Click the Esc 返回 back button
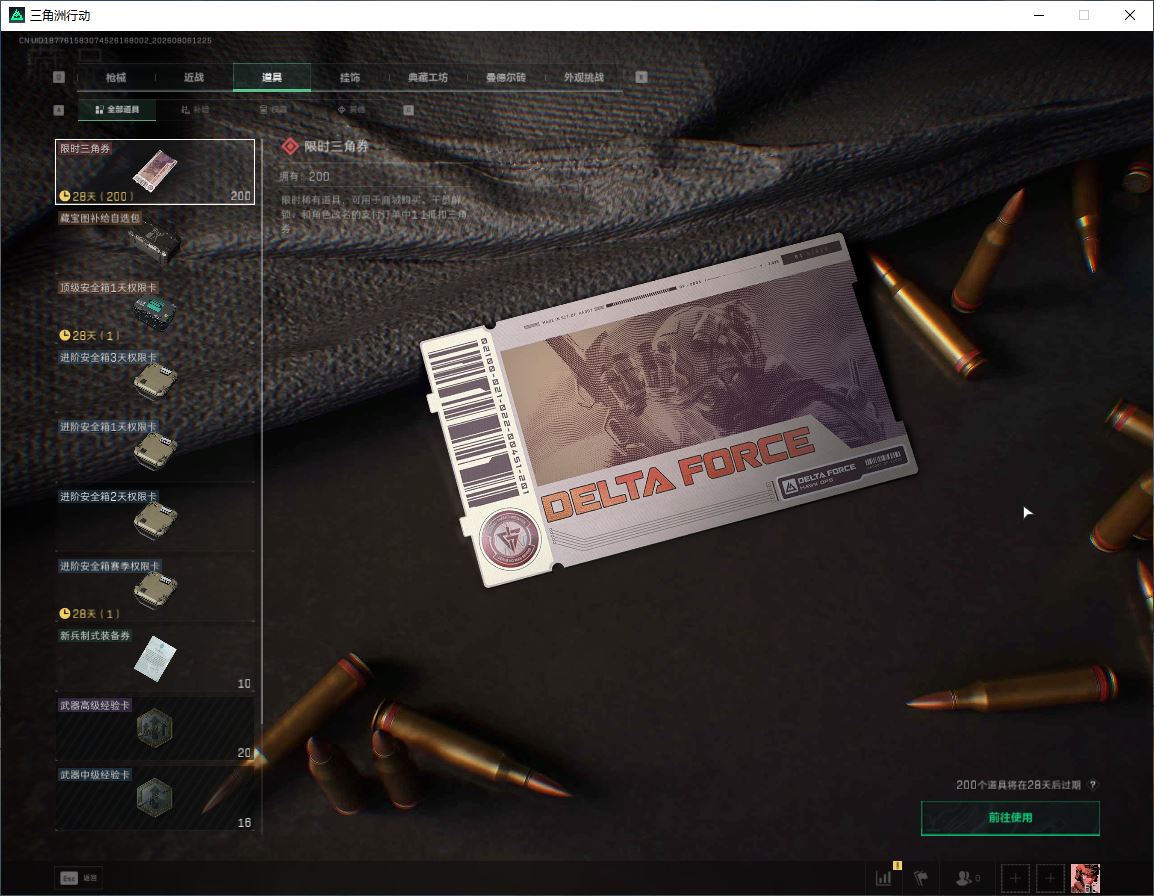1154x896 pixels. [78, 878]
